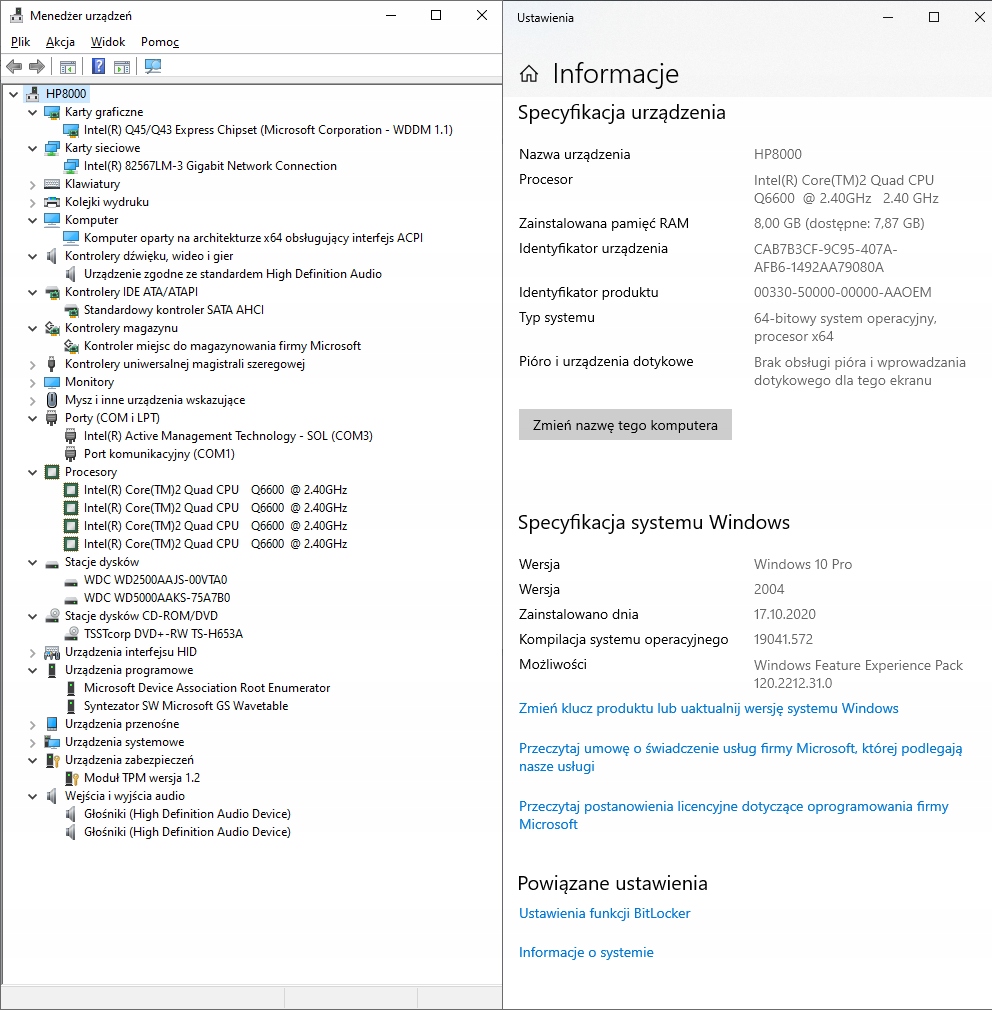Click the scan for hardware changes monitor icon
Screen dimensions: 992x1010
click(x=153, y=66)
